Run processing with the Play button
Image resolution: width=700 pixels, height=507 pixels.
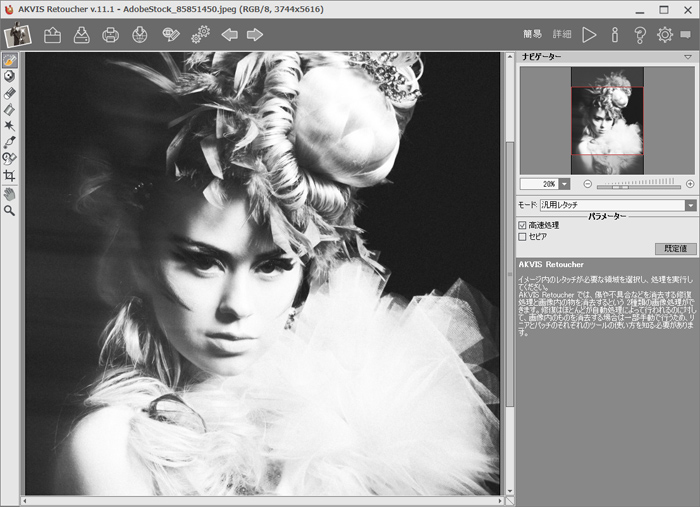pos(589,35)
